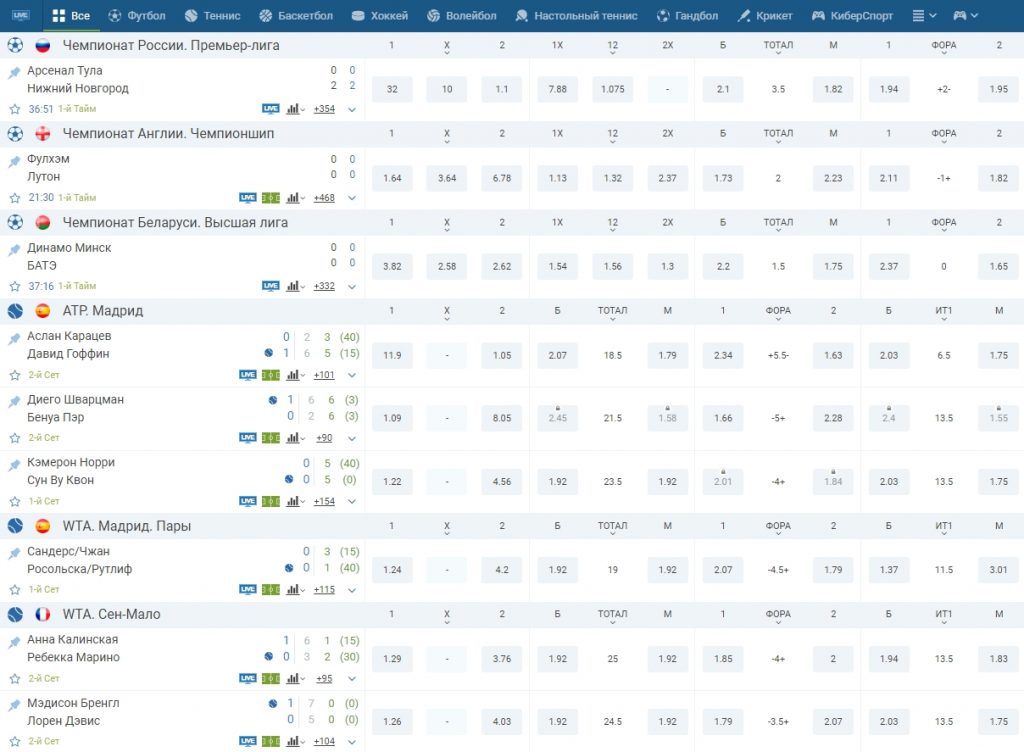This screenshot has height=752, width=1024.
Task: Click odds 3.82 for Динамо Минск win
Action: [392, 267]
